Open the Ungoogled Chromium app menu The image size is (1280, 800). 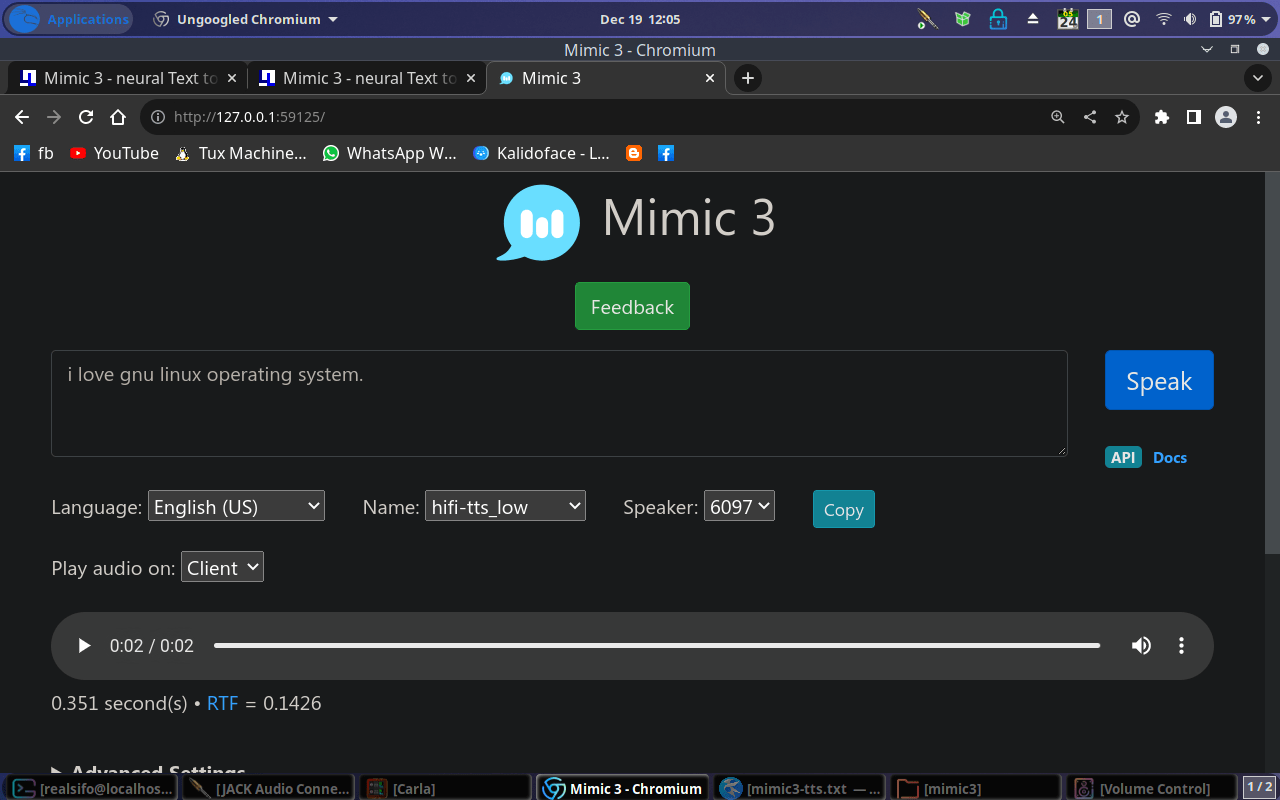click(x=245, y=19)
